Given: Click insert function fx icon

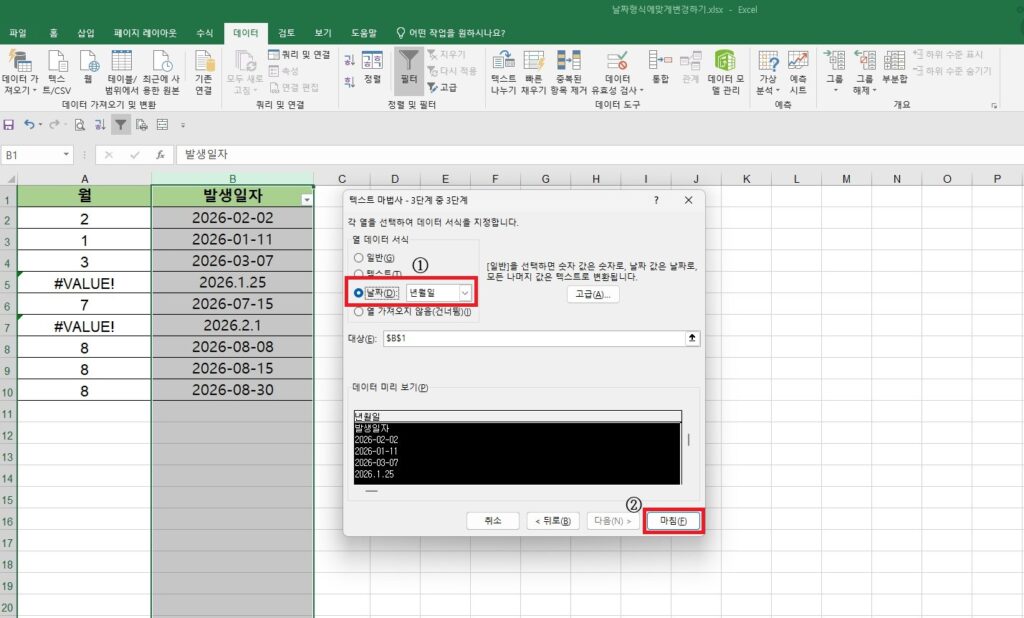Looking at the screenshot, I should click(x=160, y=155).
